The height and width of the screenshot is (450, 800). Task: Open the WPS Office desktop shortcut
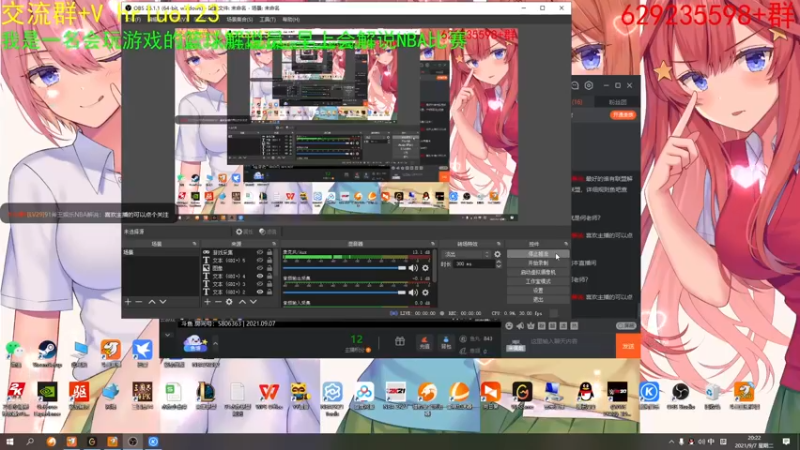[x=269, y=396]
